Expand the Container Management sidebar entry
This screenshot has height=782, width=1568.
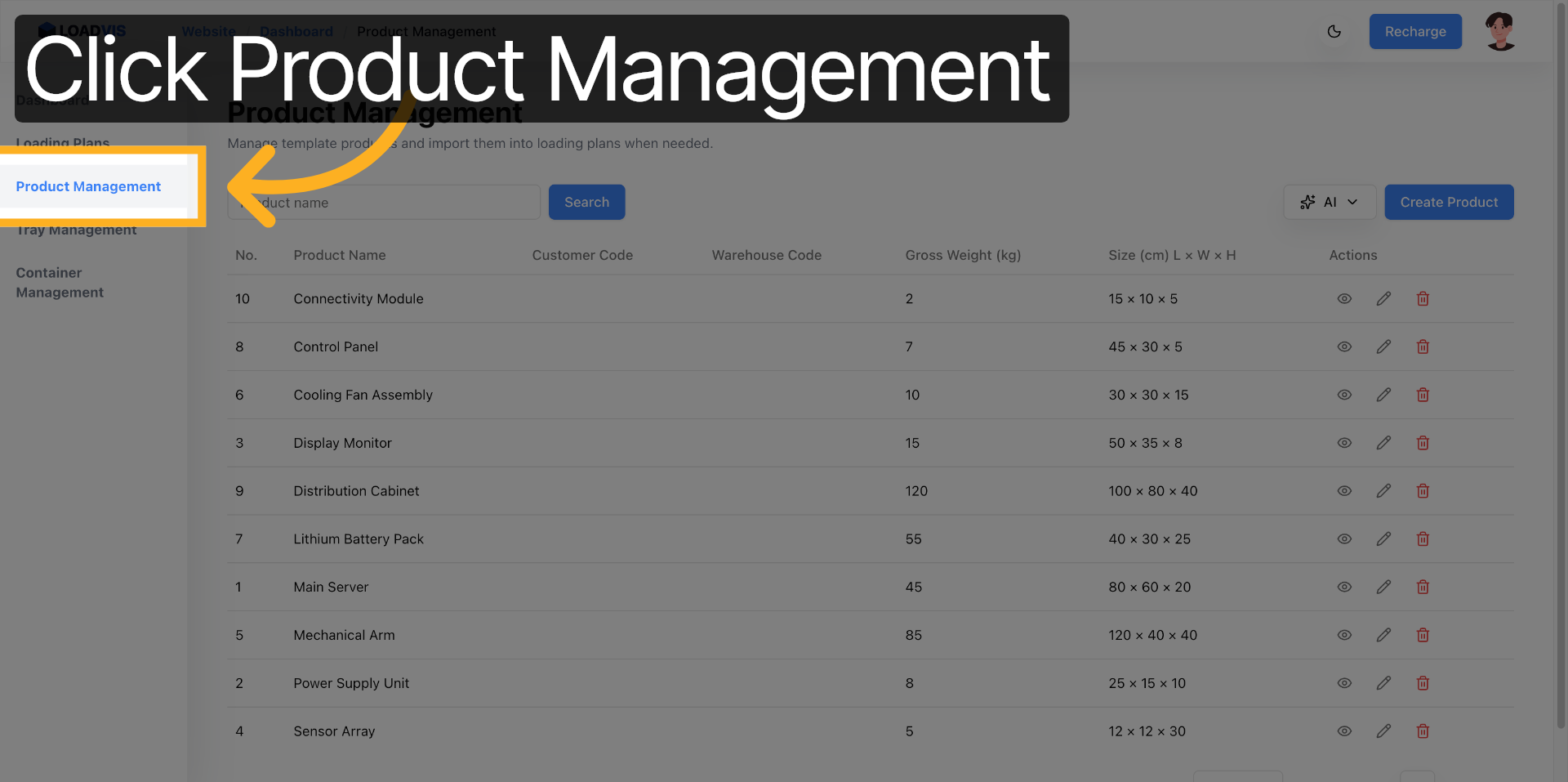60,282
